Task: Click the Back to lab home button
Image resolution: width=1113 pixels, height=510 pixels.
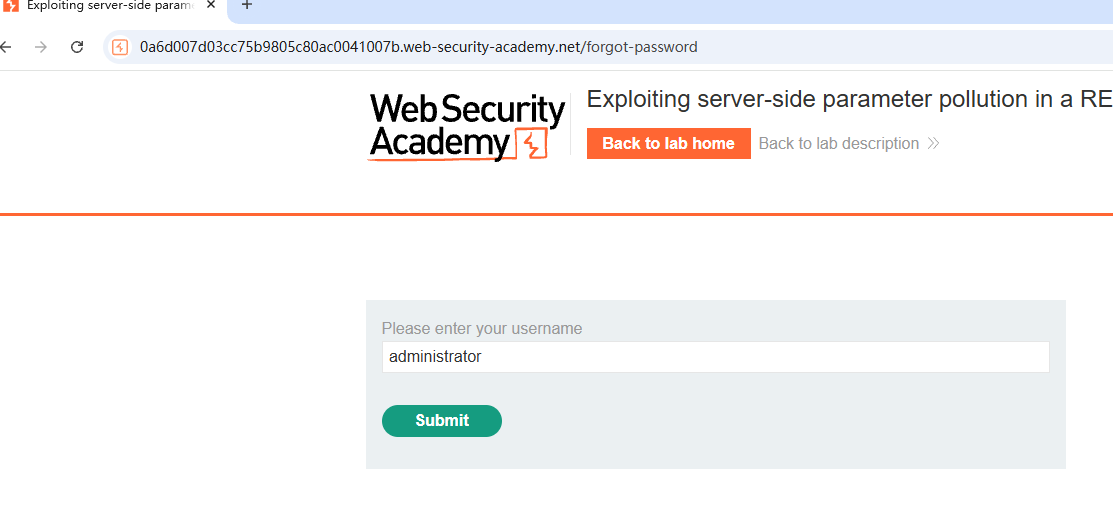Action: pyautogui.click(x=669, y=143)
